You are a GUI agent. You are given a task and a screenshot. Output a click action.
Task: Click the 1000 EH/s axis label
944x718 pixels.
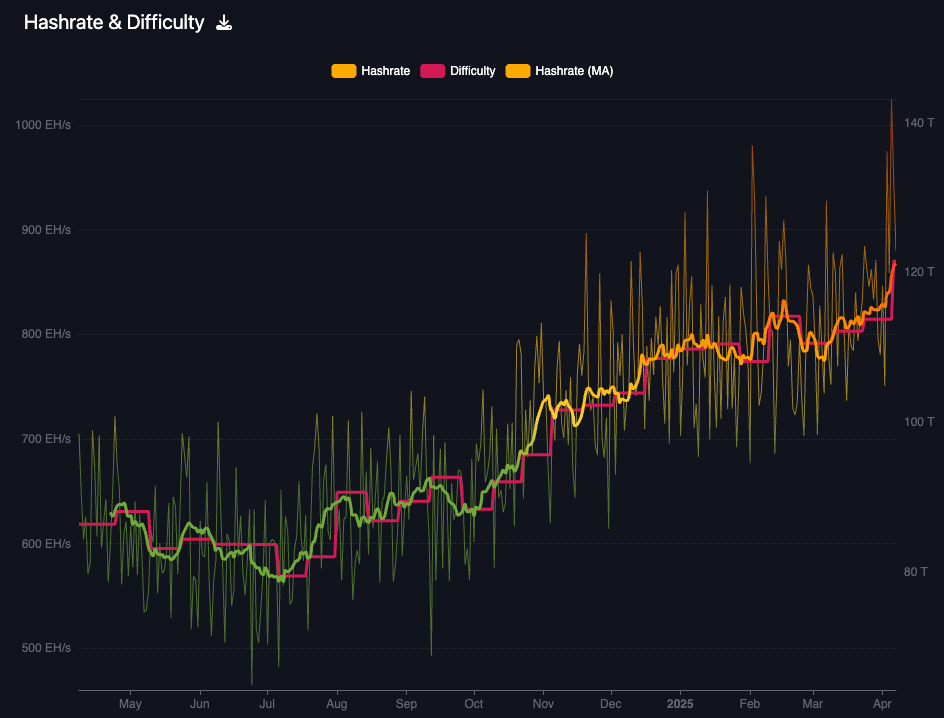coord(43,125)
